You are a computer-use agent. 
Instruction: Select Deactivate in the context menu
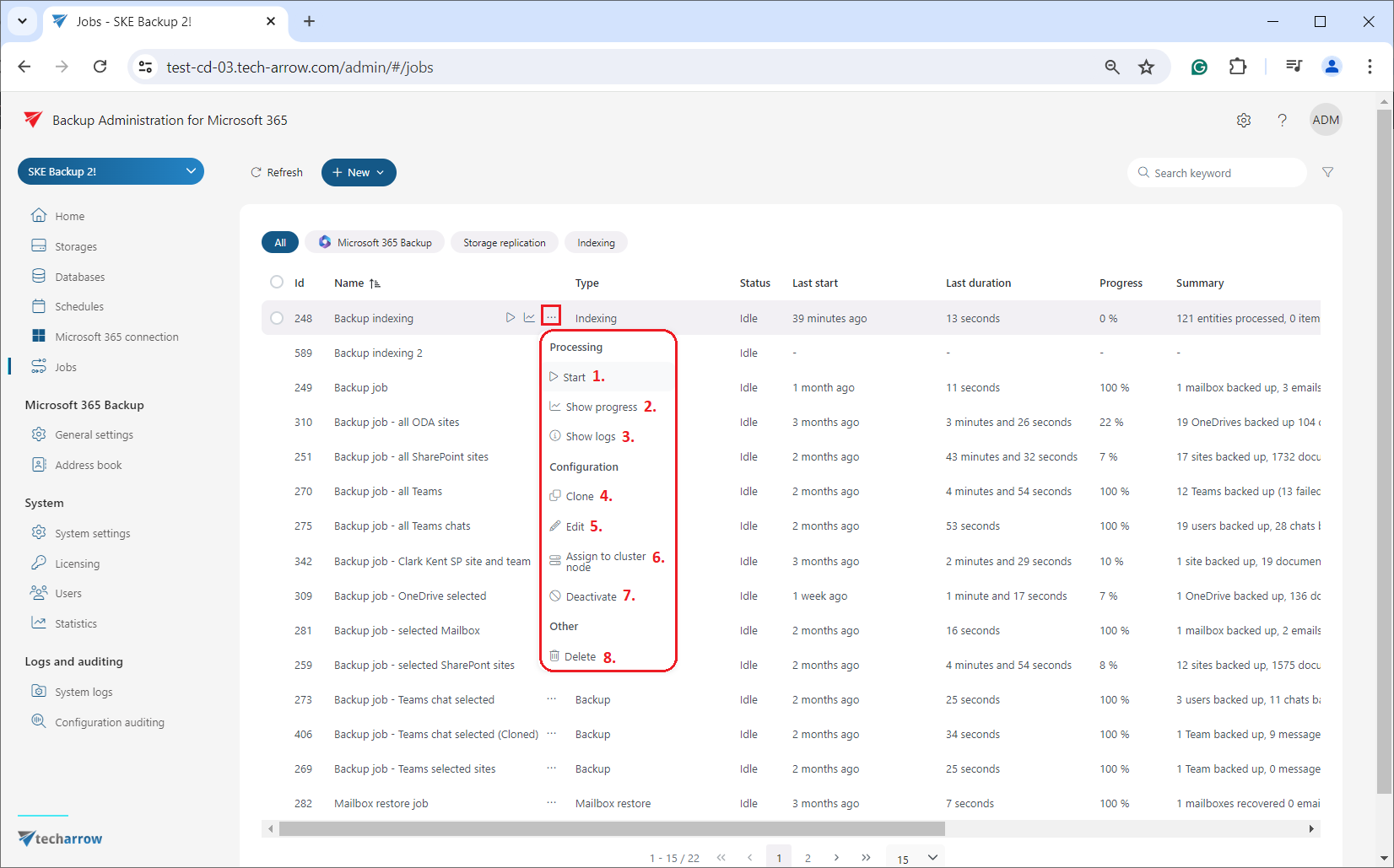[591, 596]
